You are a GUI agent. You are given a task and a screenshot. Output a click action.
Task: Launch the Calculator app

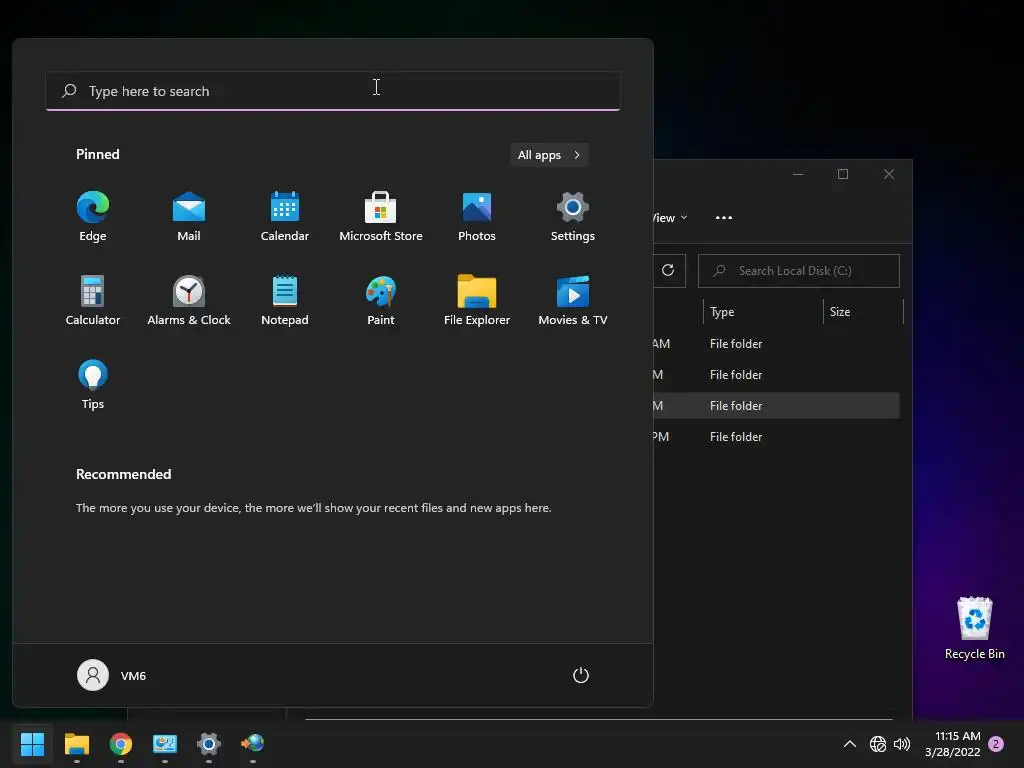coord(93,300)
